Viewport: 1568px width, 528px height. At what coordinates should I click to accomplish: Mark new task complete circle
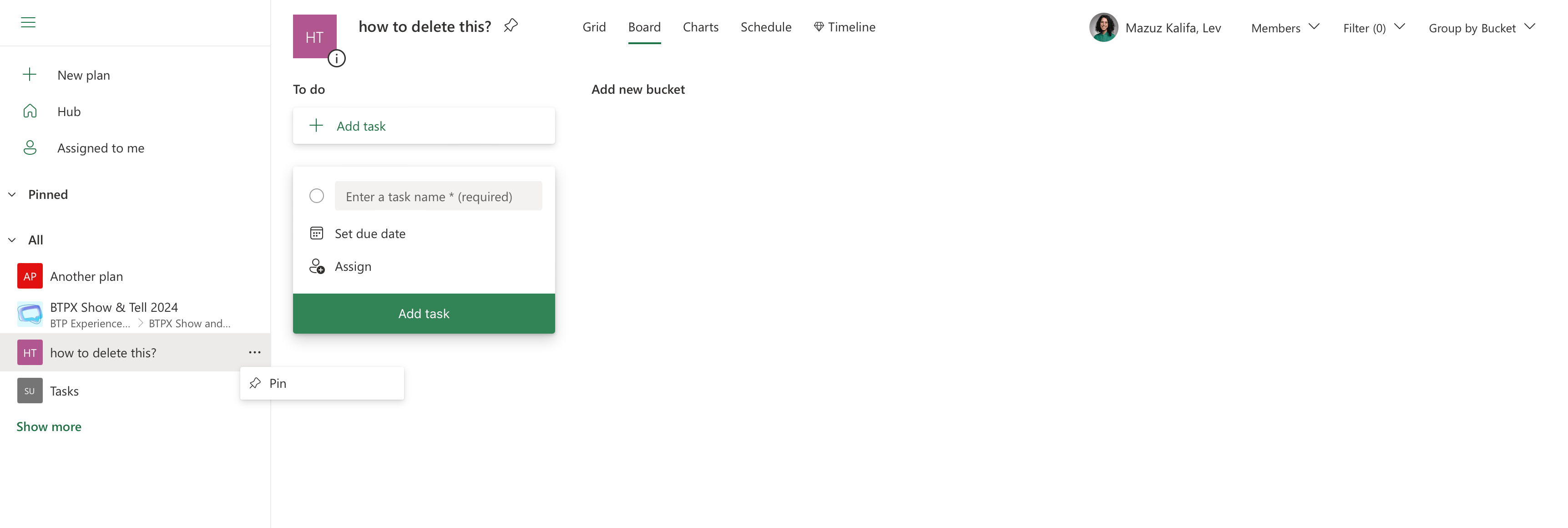[317, 196]
